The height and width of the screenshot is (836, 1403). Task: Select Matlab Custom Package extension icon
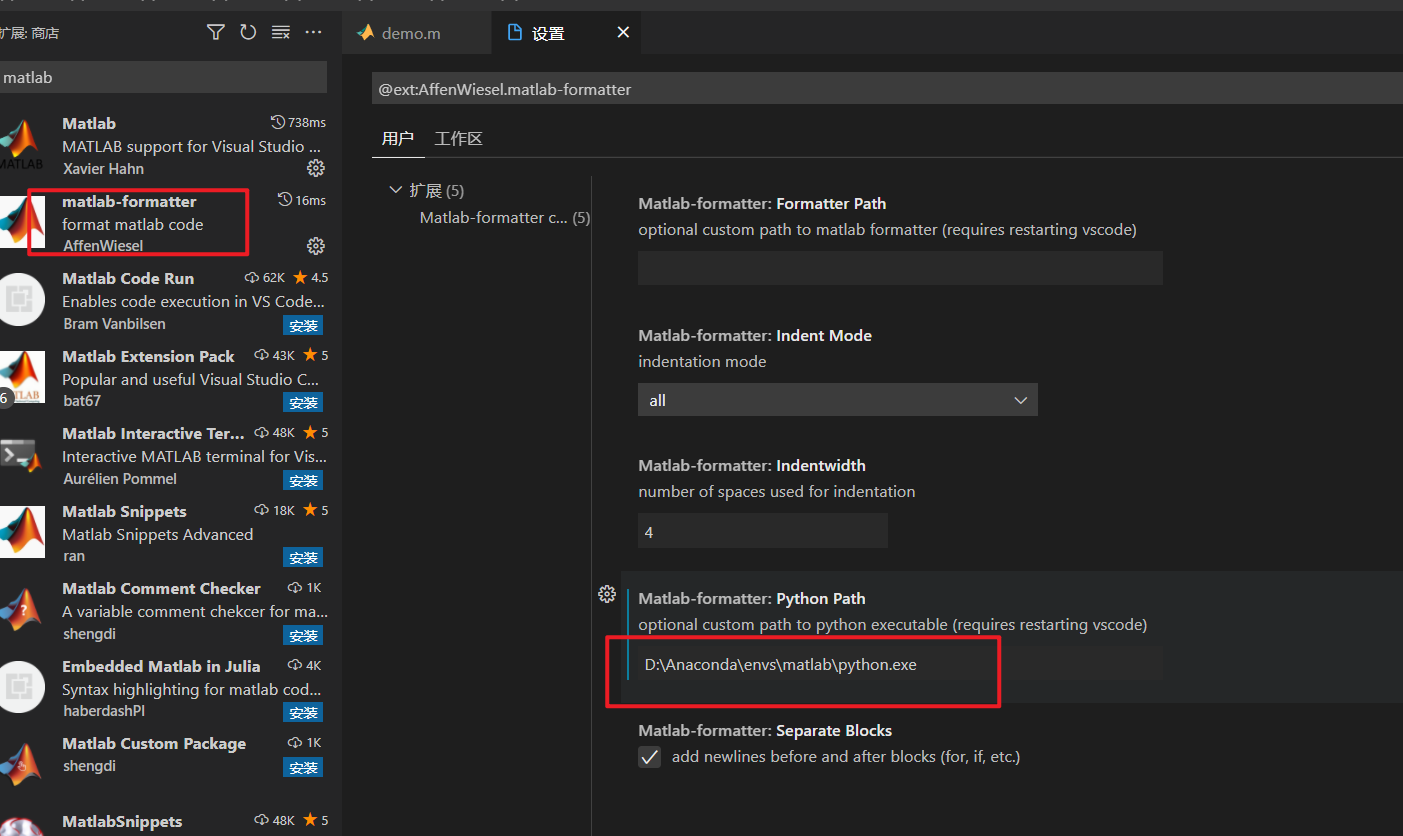[22, 765]
